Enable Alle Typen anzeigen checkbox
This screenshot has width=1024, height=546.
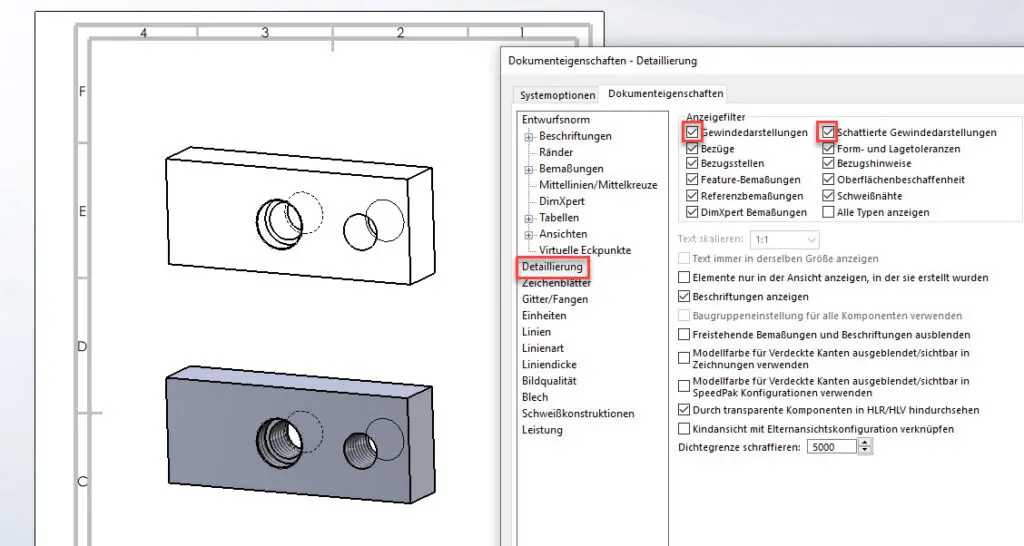[x=828, y=212]
